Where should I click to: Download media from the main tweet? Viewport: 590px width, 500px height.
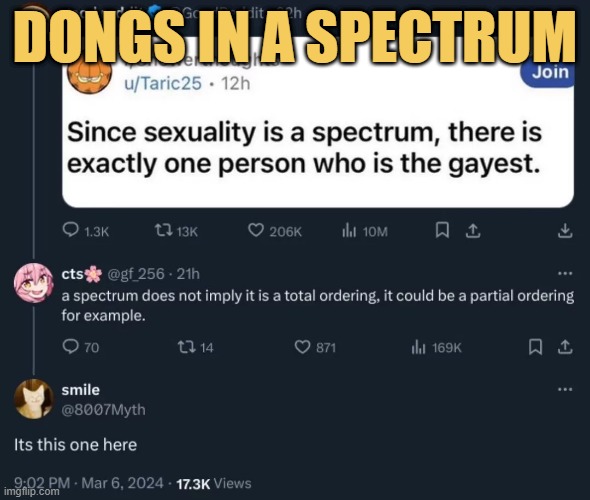[565, 231]
